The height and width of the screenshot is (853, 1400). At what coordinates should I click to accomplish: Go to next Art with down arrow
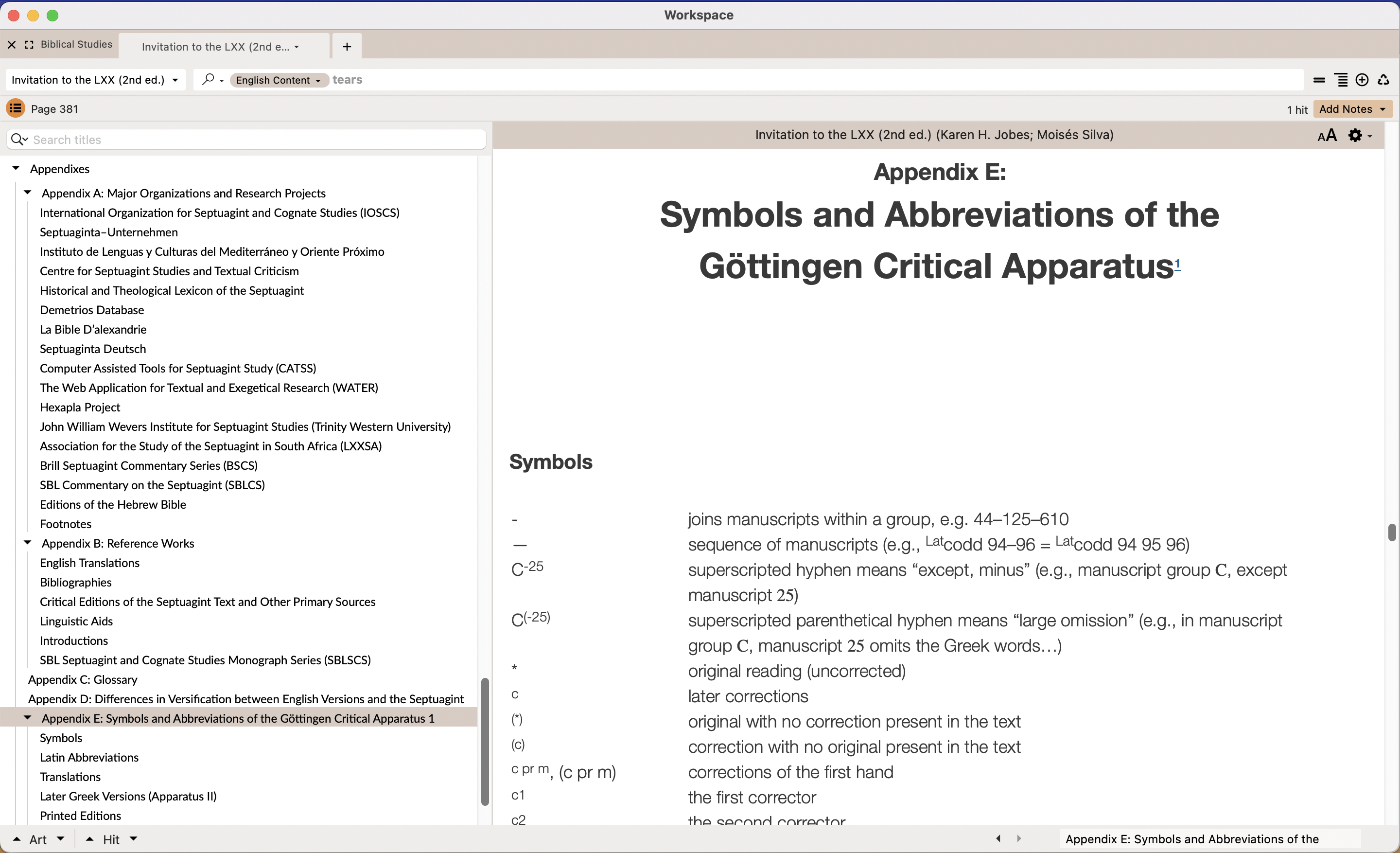coord(61,839)
